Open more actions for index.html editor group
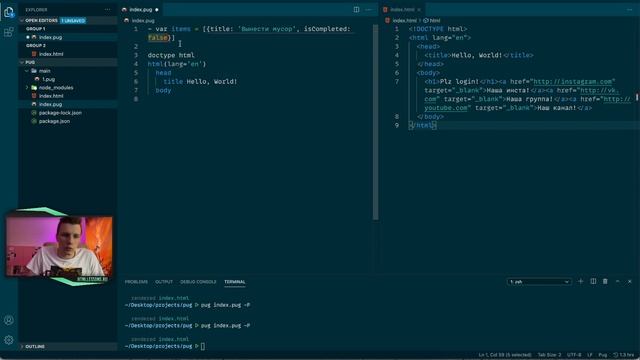 pos(629,9)
